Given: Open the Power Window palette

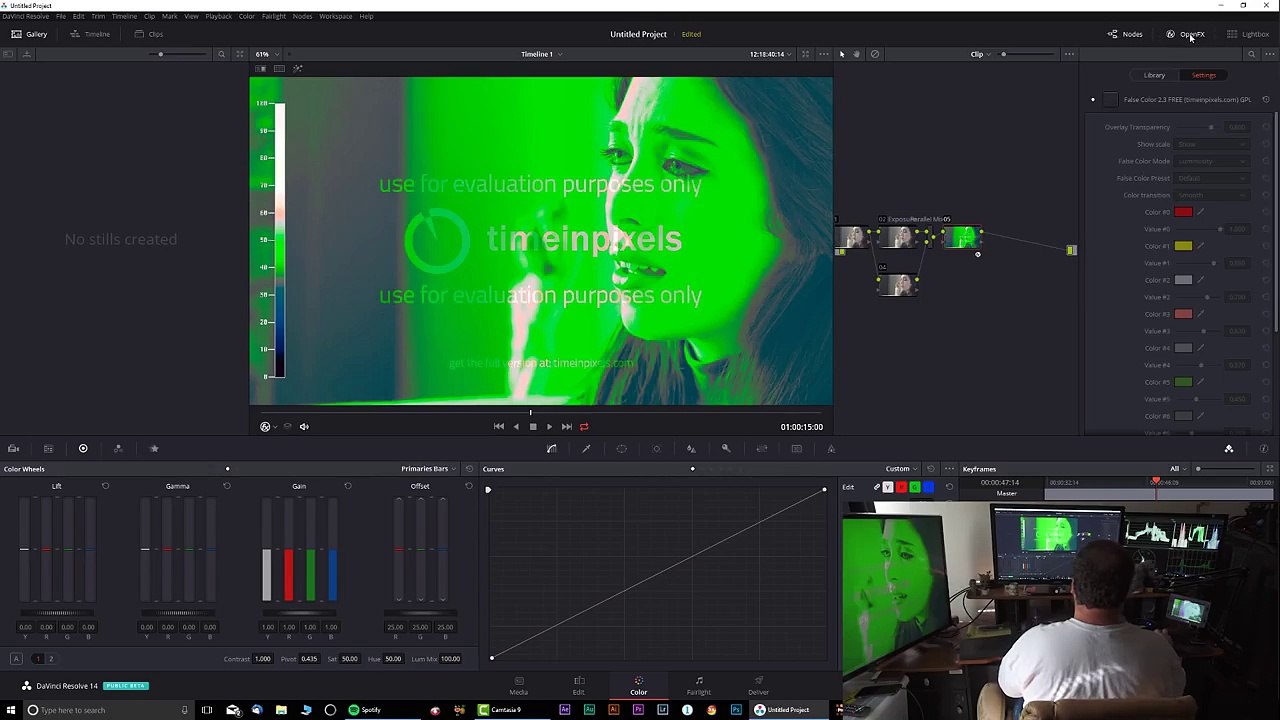Looking at the screenshot, I should coord(621,449).
